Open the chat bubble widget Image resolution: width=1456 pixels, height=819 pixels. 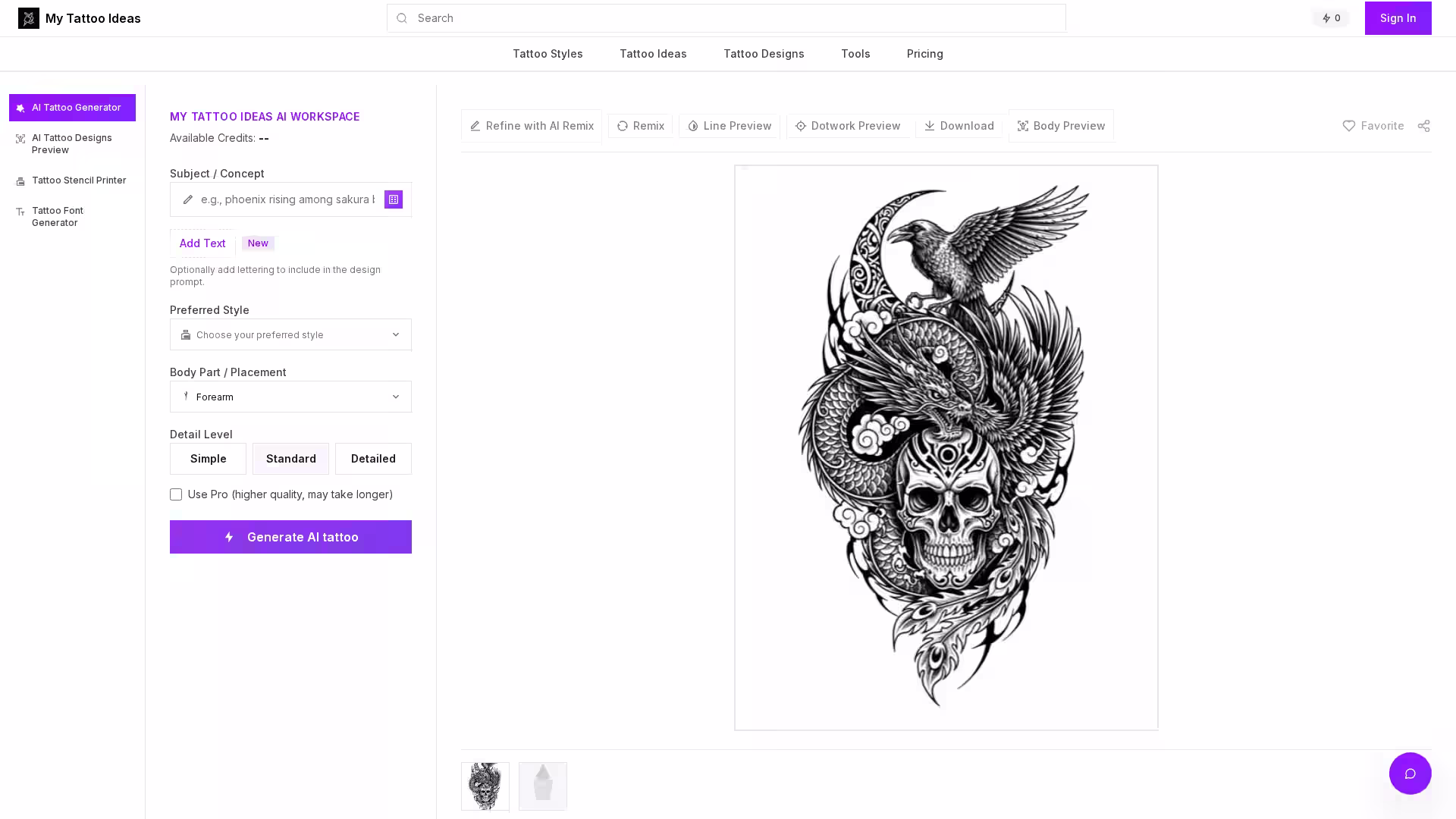point(1410,773)
